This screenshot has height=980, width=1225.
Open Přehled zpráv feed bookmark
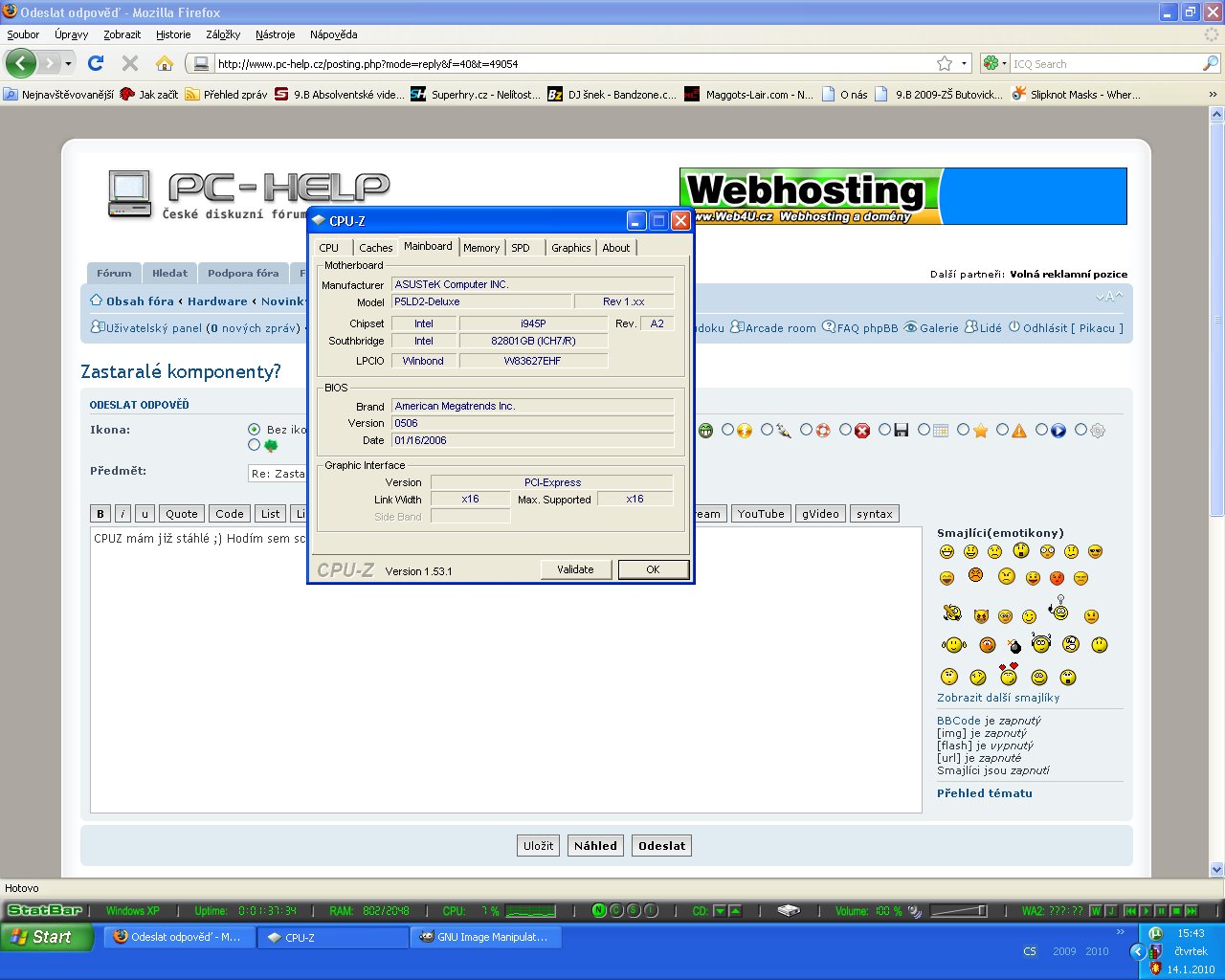coord(226,94)
